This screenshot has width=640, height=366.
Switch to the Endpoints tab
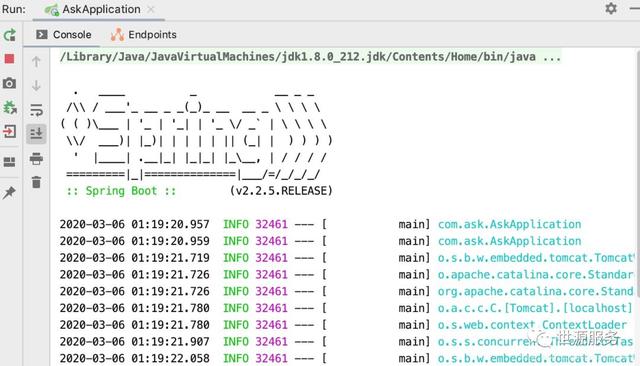(144, 35)
